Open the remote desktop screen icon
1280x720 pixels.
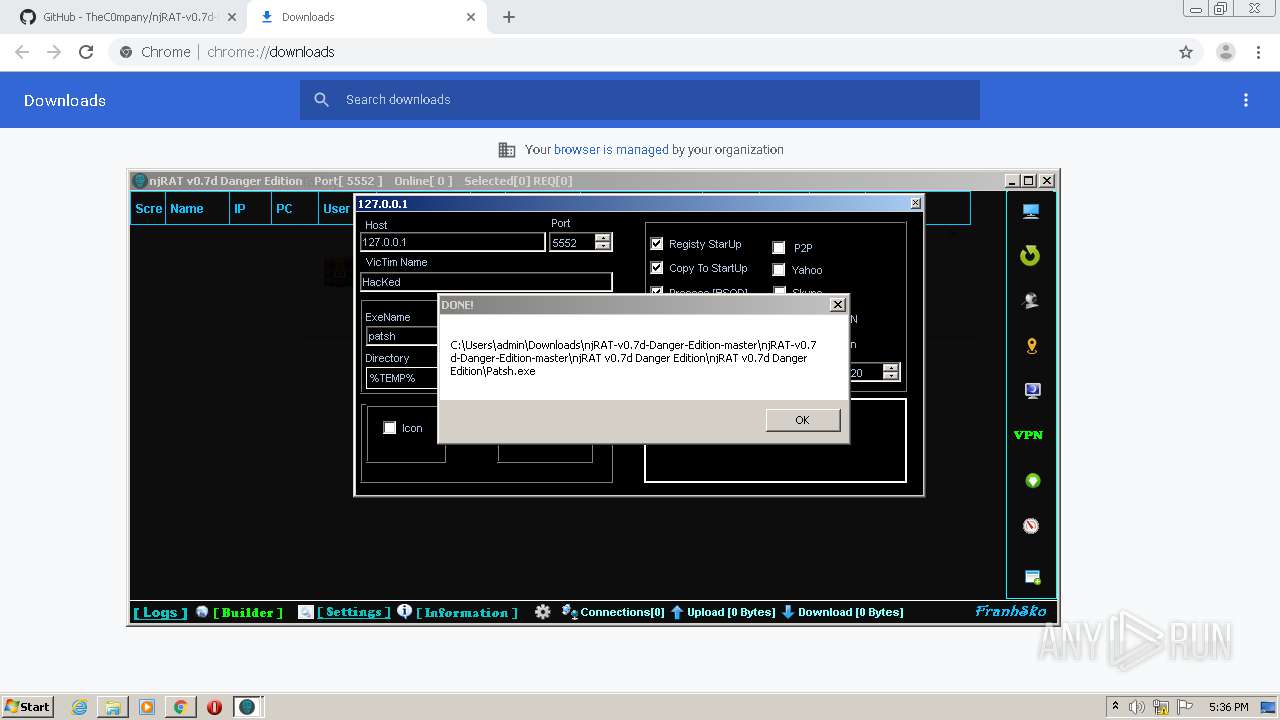tap(1032, 391)
